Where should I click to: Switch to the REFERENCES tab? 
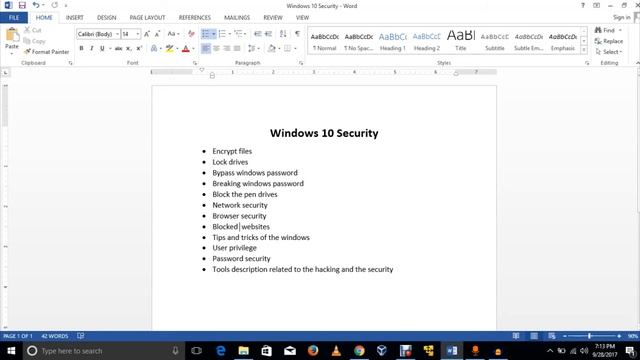(x=195, y=18)
